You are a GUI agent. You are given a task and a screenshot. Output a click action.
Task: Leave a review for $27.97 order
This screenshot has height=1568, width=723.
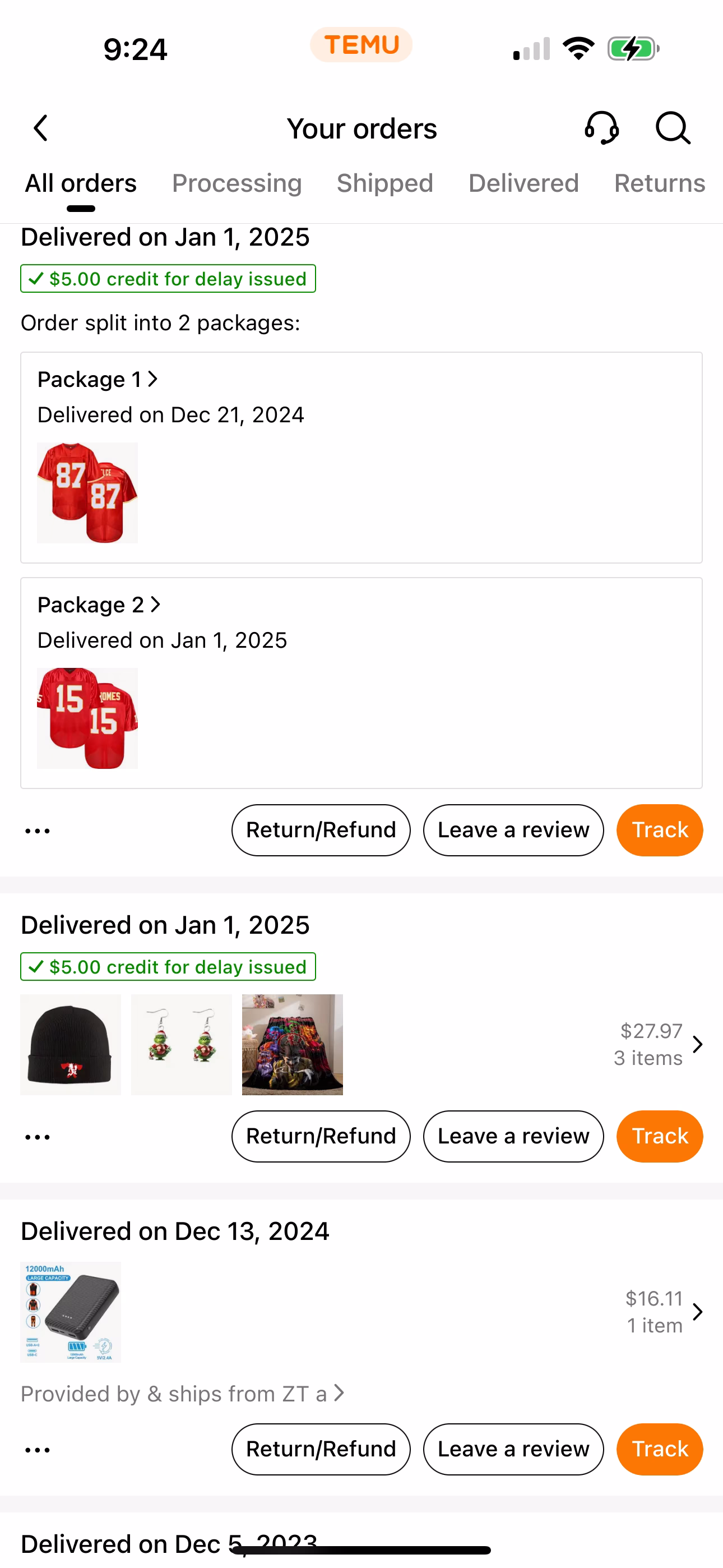click(513, 1136)
